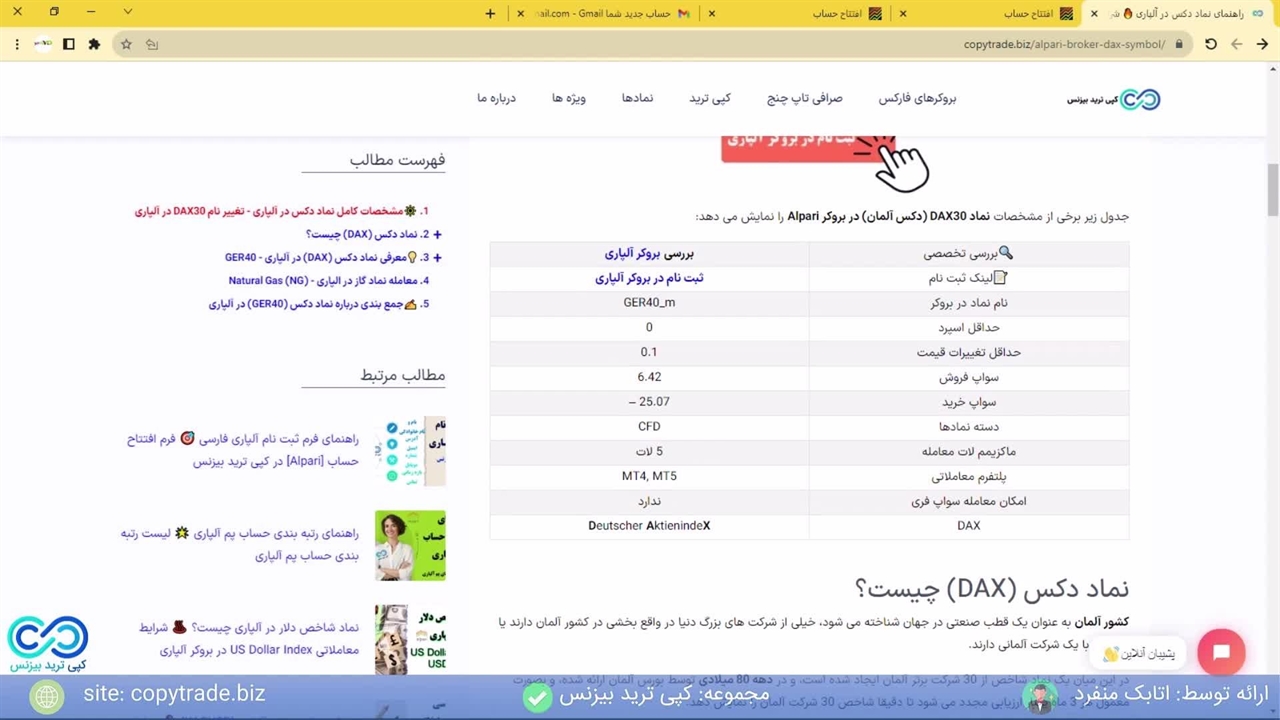
Task: Click 'ثبت نام در بروکر آلپاری' table link
Action: tap(648, 278)
